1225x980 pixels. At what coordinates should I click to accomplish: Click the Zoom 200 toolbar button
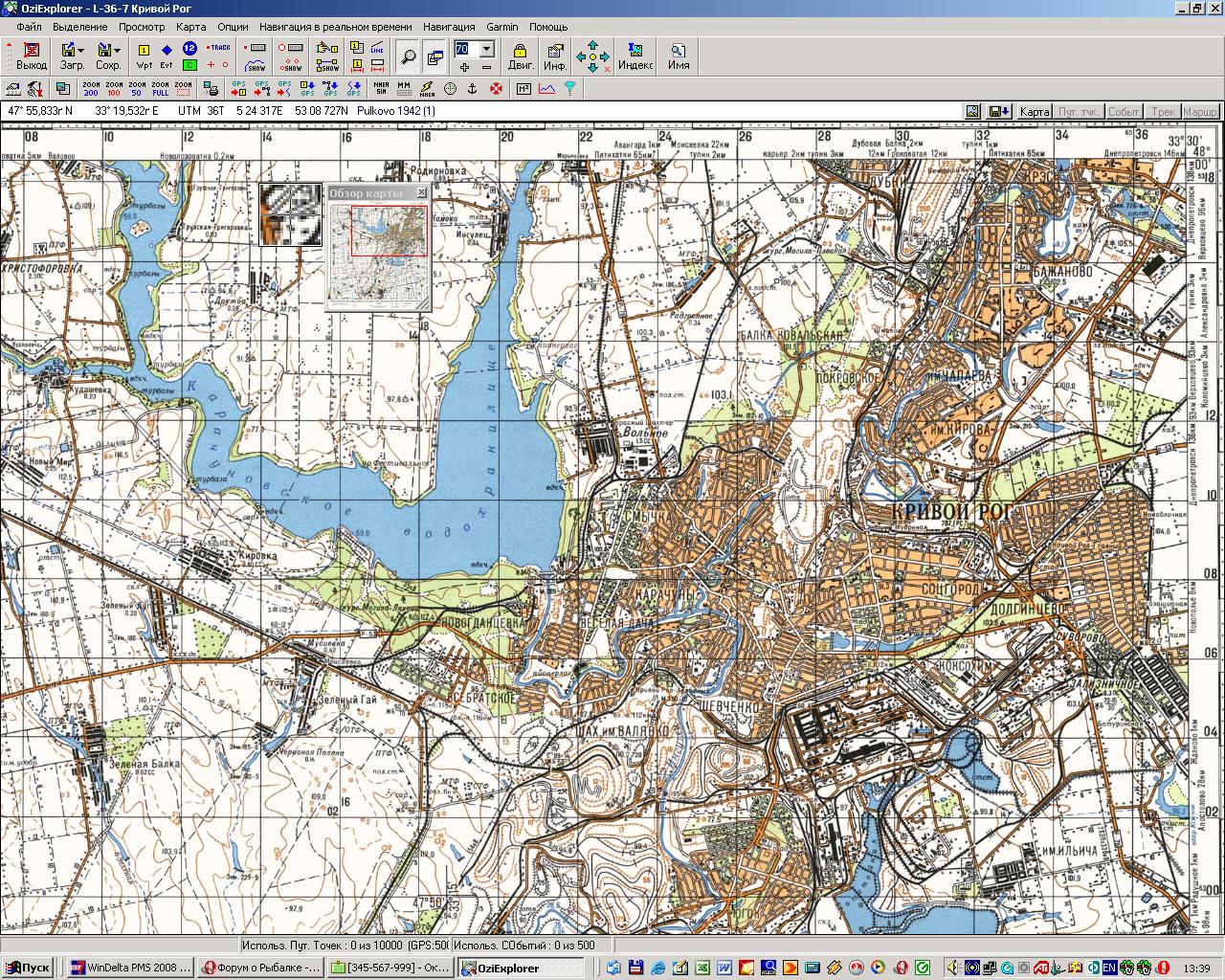point(91,89)
